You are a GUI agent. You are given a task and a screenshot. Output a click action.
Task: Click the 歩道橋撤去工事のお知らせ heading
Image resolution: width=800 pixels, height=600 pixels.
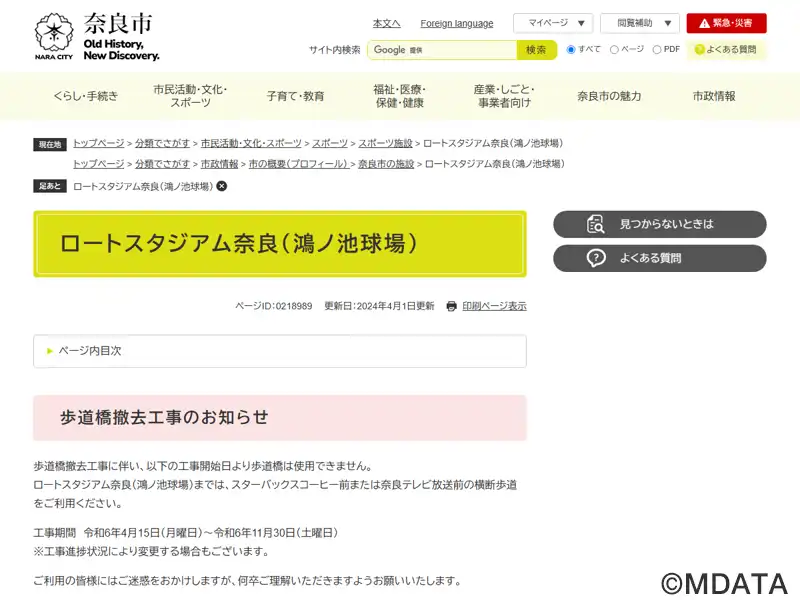[x=164, y=417]
